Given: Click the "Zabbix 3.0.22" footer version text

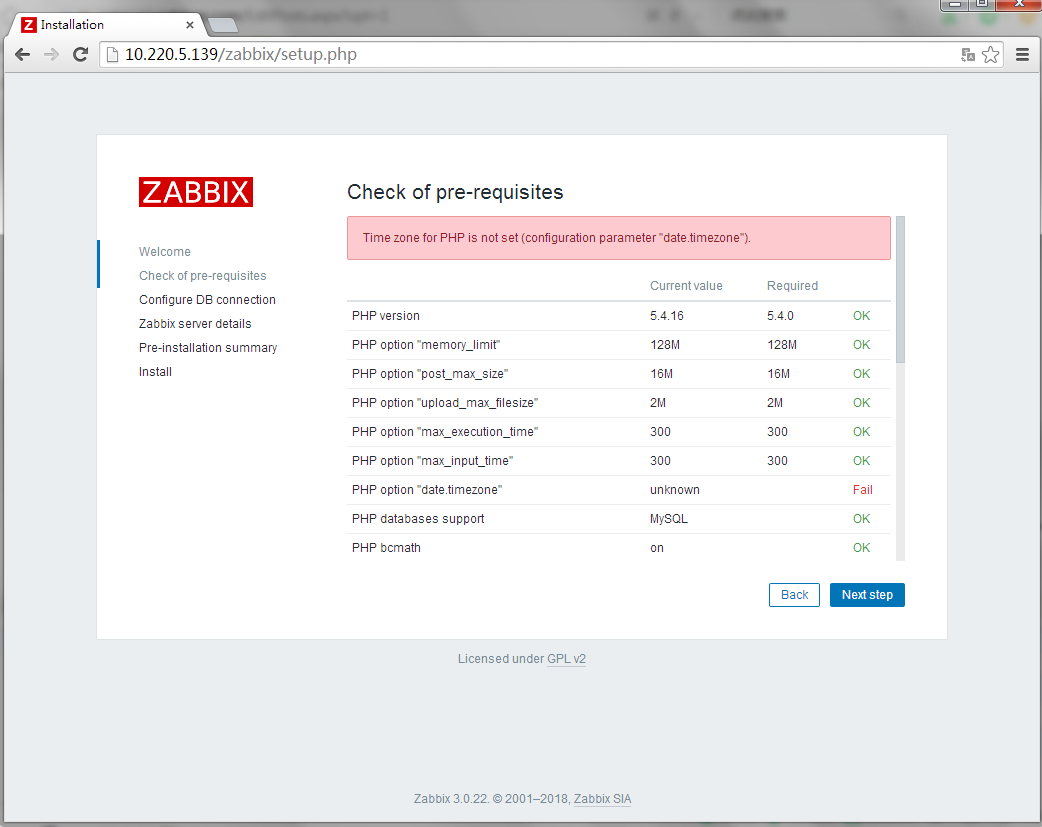Looking at the screenshot, I should (x=451, y=799).
